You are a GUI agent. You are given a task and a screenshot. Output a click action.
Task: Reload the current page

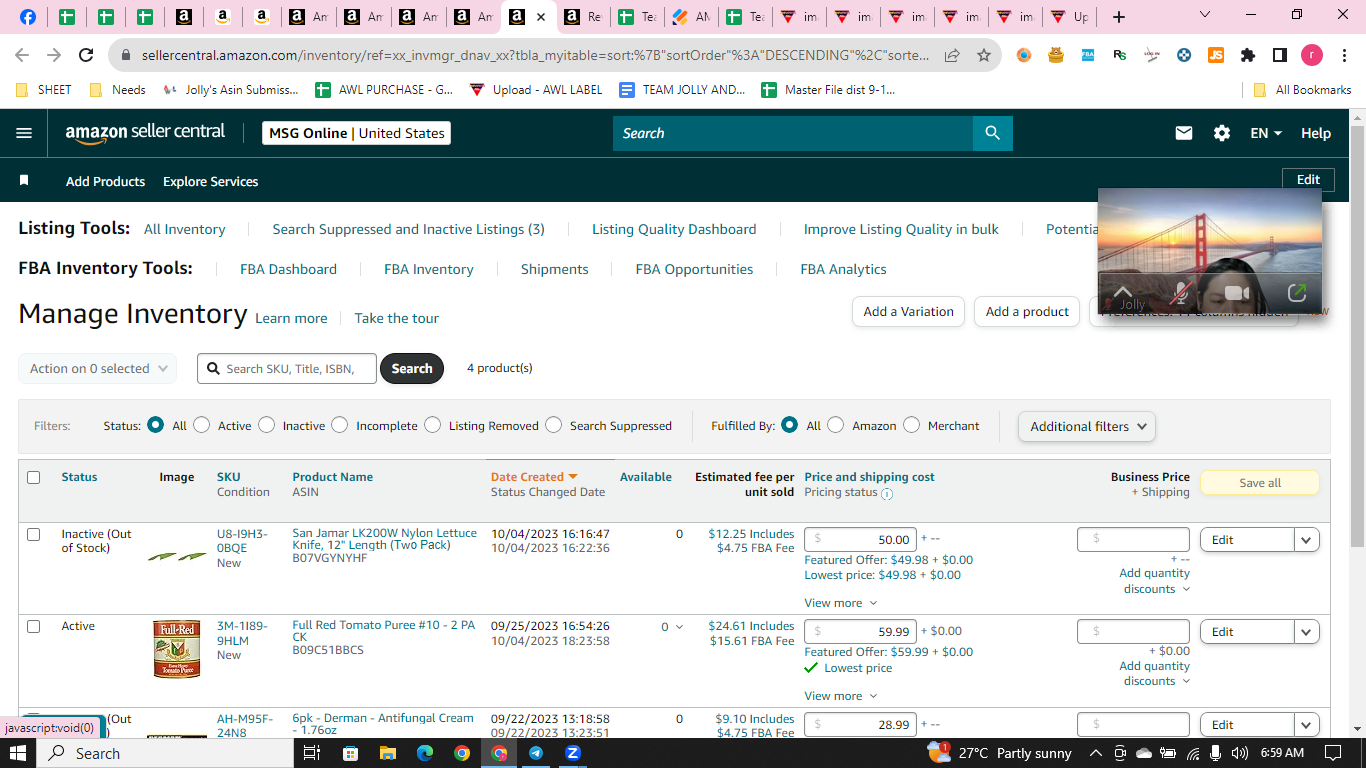tap(86, 55)
